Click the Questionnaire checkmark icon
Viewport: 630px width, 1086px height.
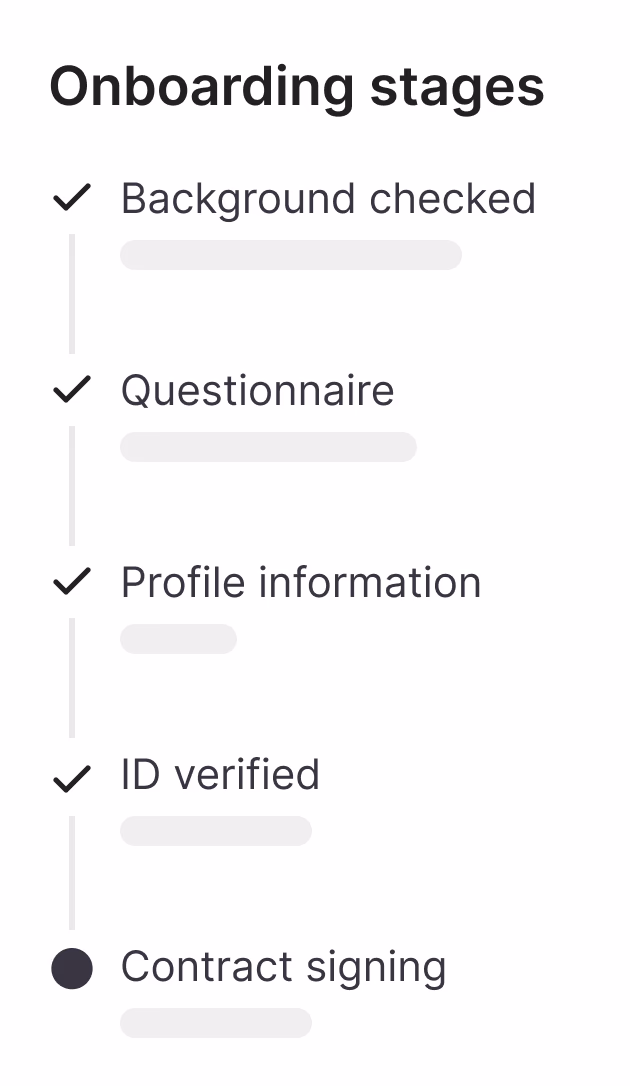(x=72, y=390)
